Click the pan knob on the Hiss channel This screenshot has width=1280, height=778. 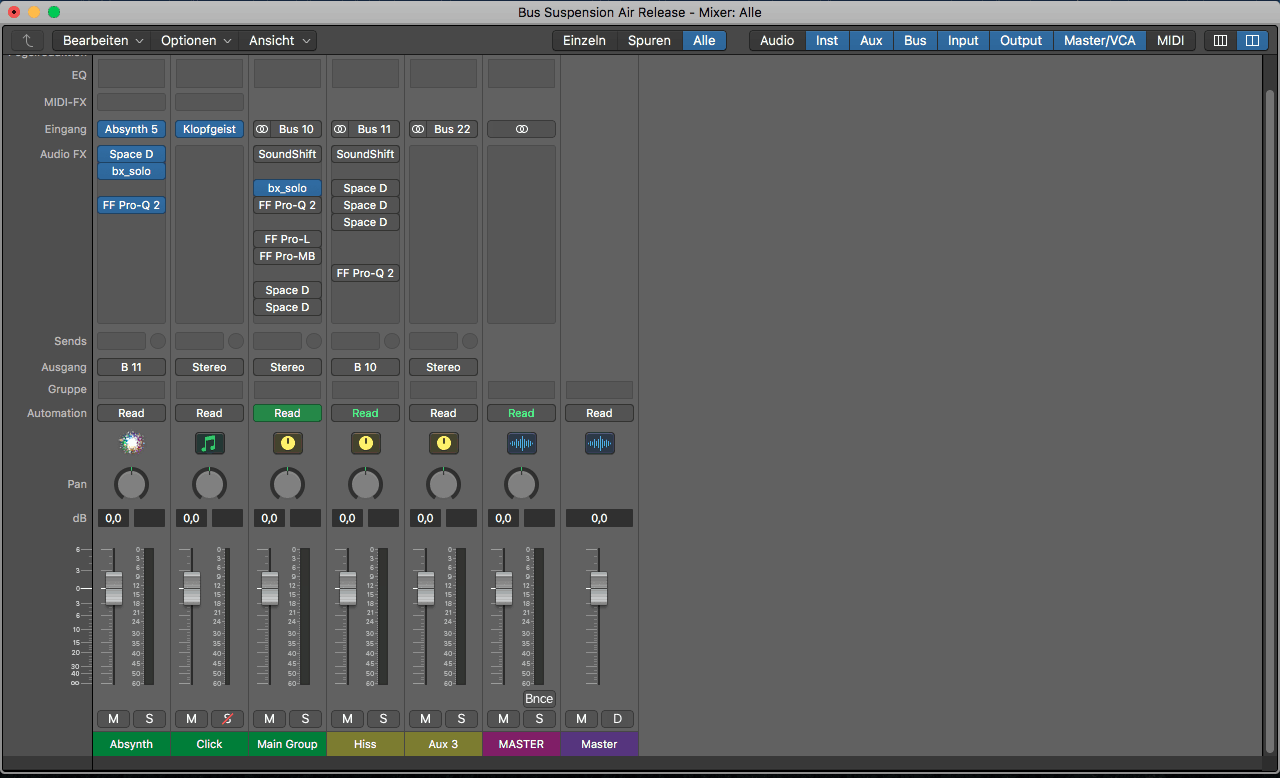click(365, 484)
